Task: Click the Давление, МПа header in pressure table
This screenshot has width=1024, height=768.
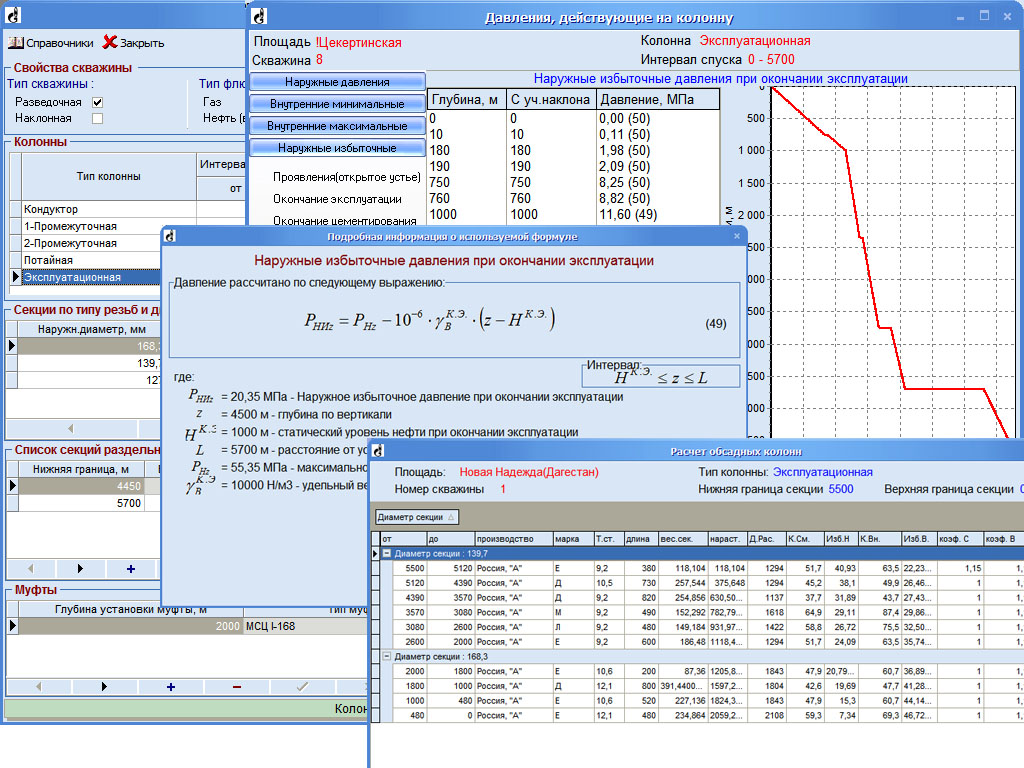Action: 658,99
